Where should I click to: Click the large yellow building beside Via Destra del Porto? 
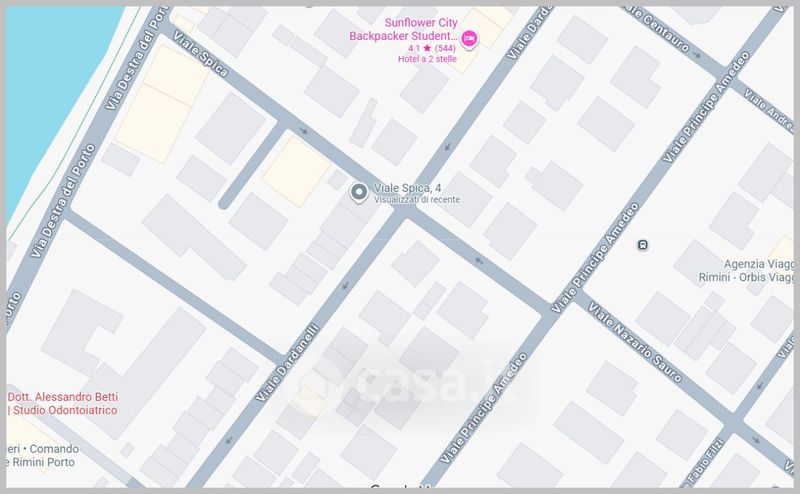pyautogui.click(x=162, y=104)
